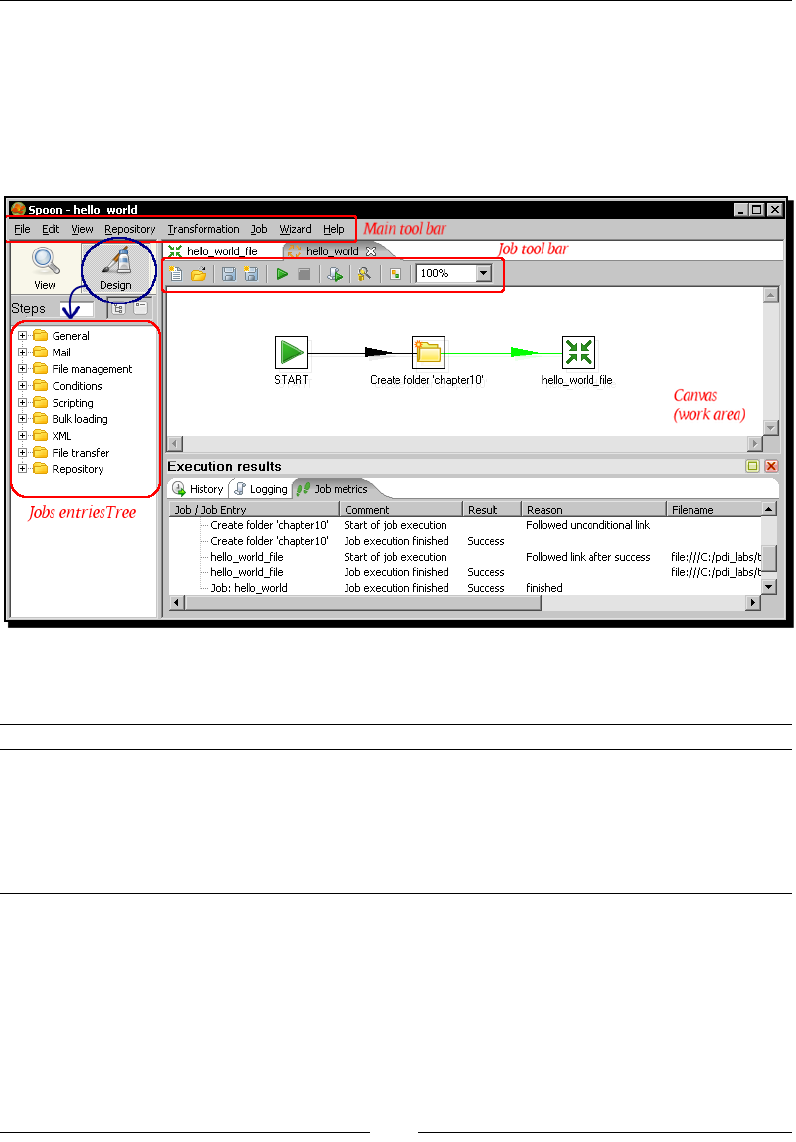Switch to the hello_world job tab

pyautogui.click(x=332, y=251)
